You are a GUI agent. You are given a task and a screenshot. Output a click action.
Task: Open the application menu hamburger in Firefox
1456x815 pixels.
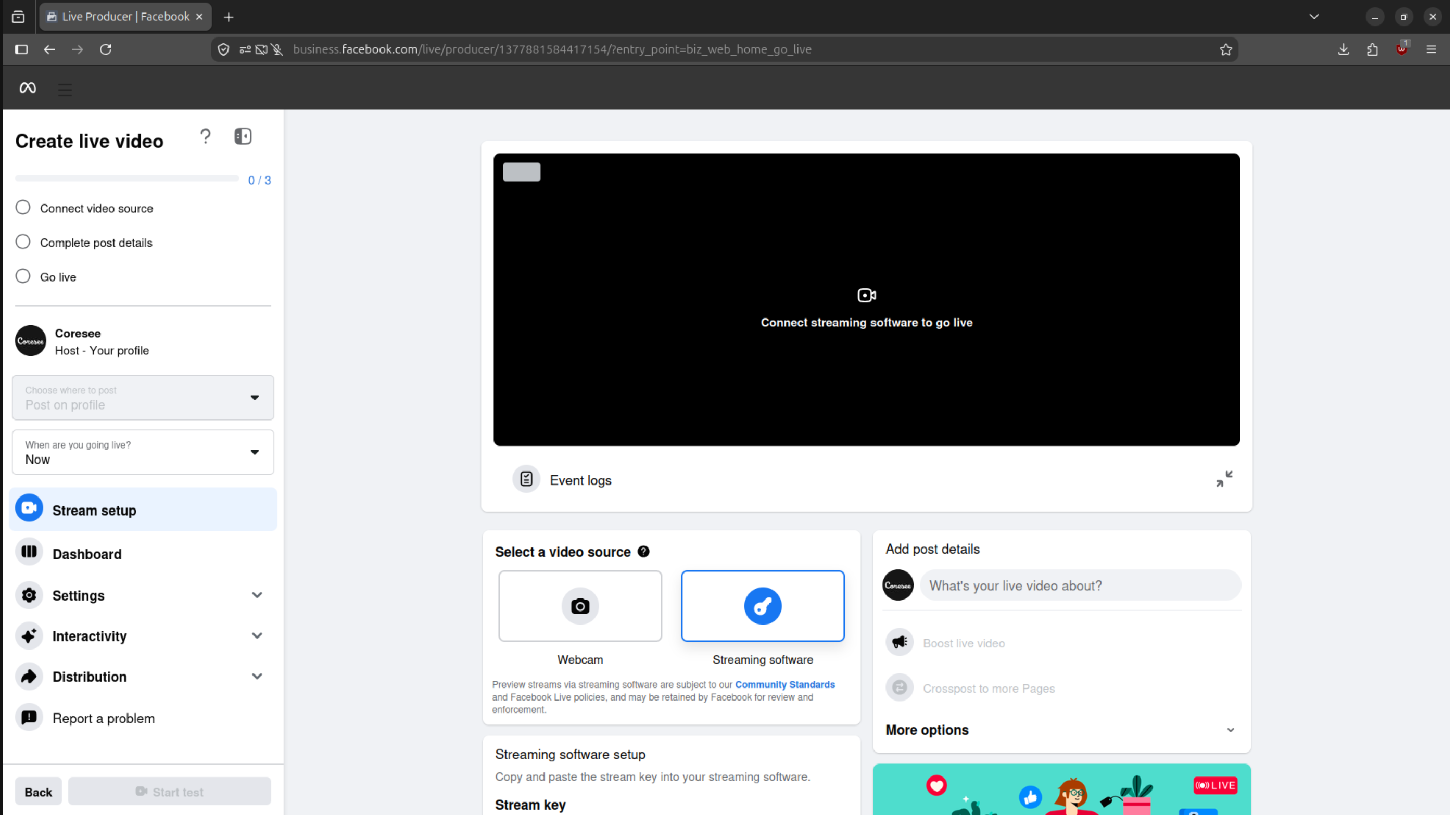pyautogui.click(x=1431, y=49)
